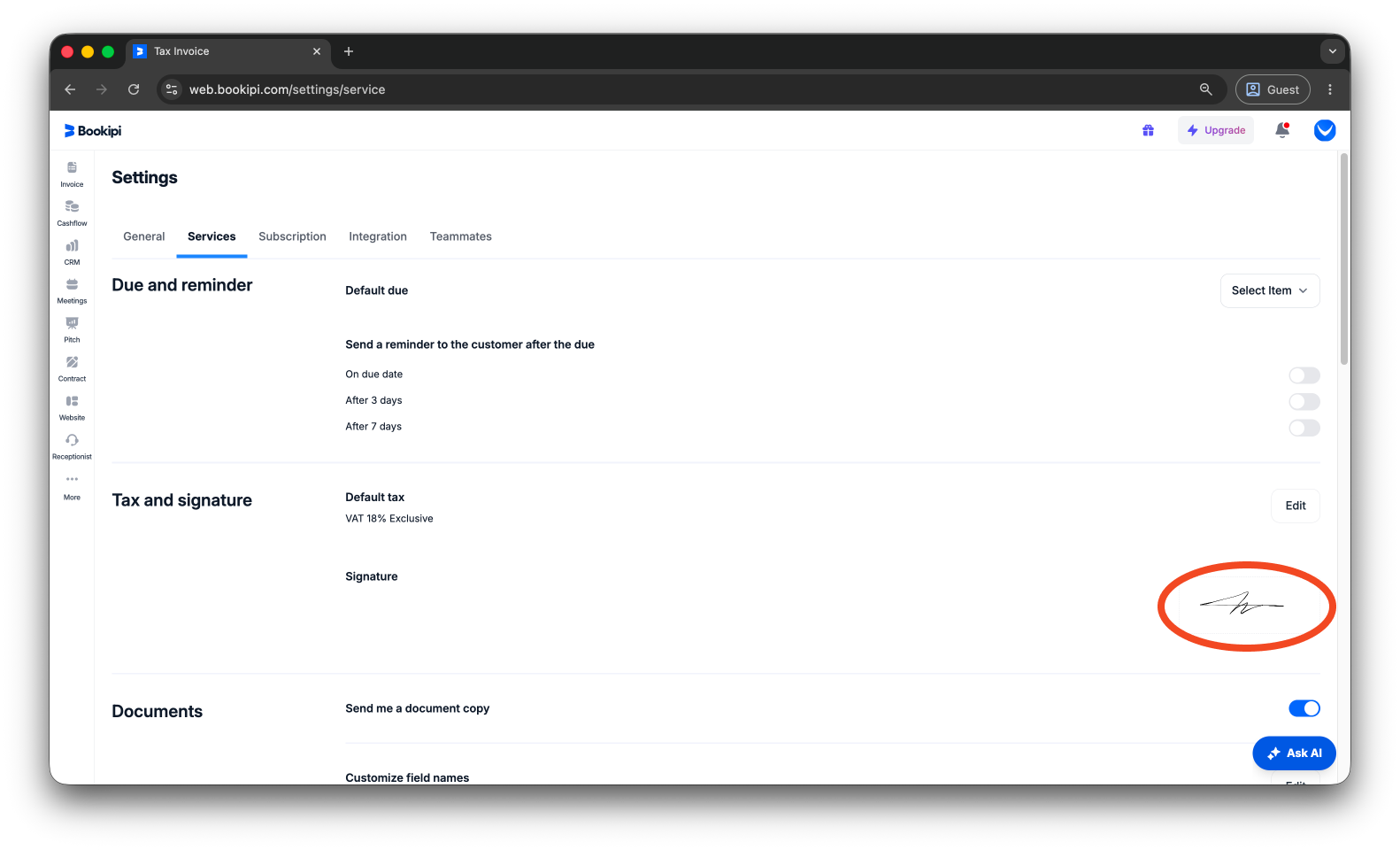Screen dimensions: 1400x850
Task: Reload the current page
Action: point(134,89)
